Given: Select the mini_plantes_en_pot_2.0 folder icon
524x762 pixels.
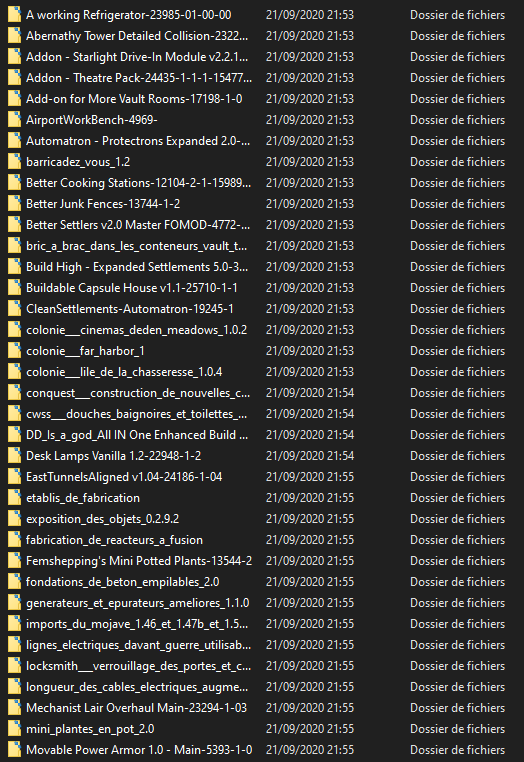Looking at the screenshot, I should [15, 728].
